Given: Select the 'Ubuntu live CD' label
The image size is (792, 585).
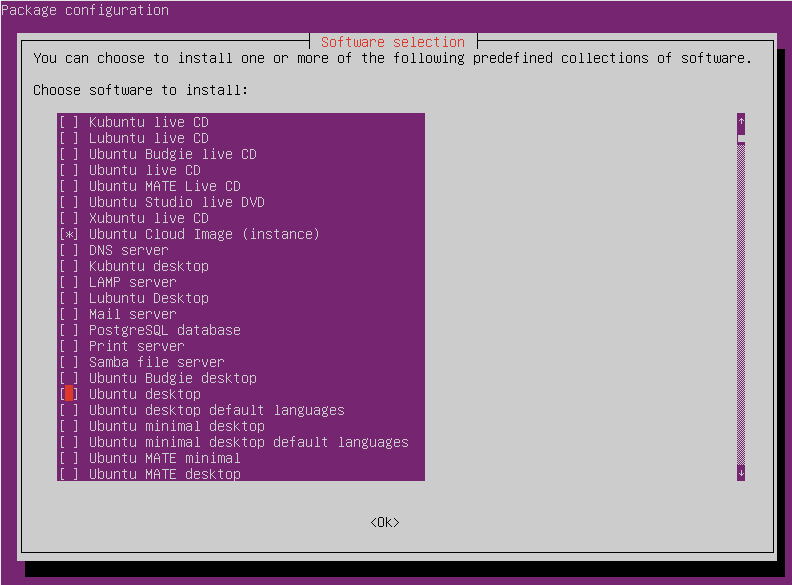Looking at the screenshot, I should pos(144,170).
